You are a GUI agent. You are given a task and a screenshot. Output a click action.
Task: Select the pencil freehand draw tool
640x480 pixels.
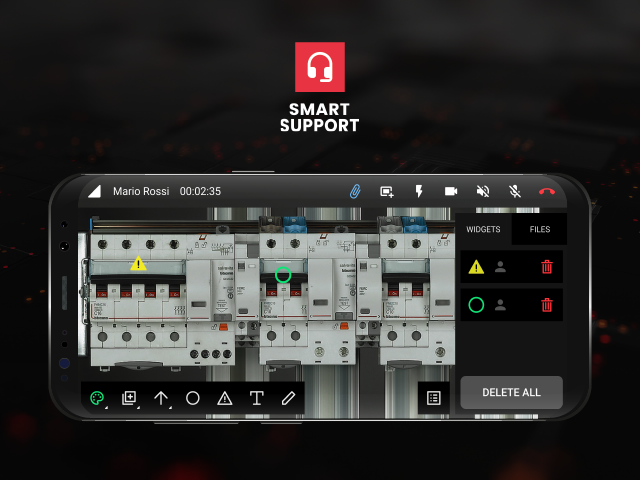[288, 398]
